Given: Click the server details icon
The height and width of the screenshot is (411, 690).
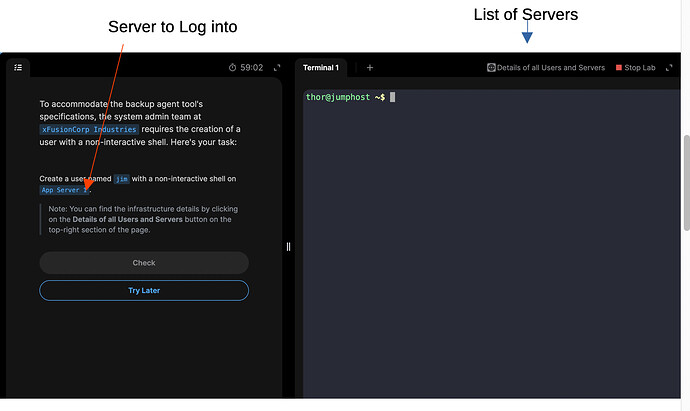Looking at the screenshot, I should (x=491, y=68).
